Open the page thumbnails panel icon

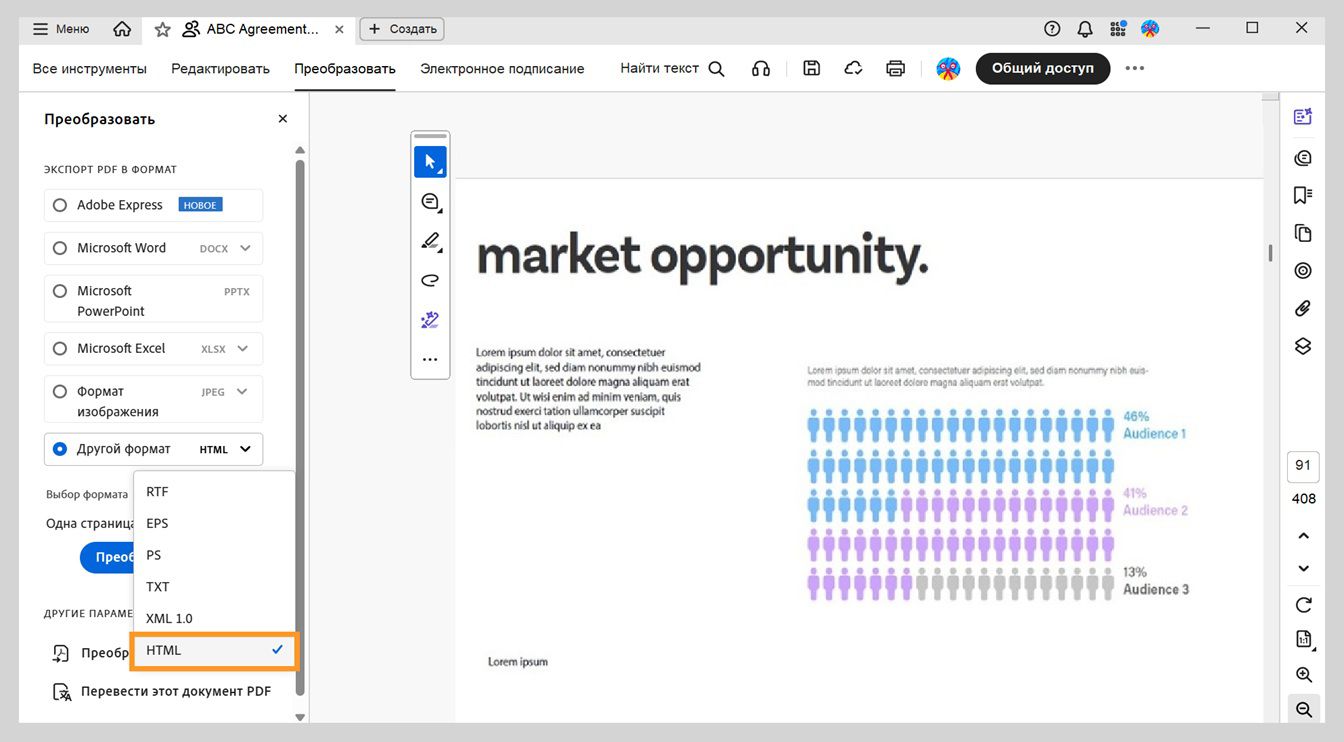point(1302,233)
